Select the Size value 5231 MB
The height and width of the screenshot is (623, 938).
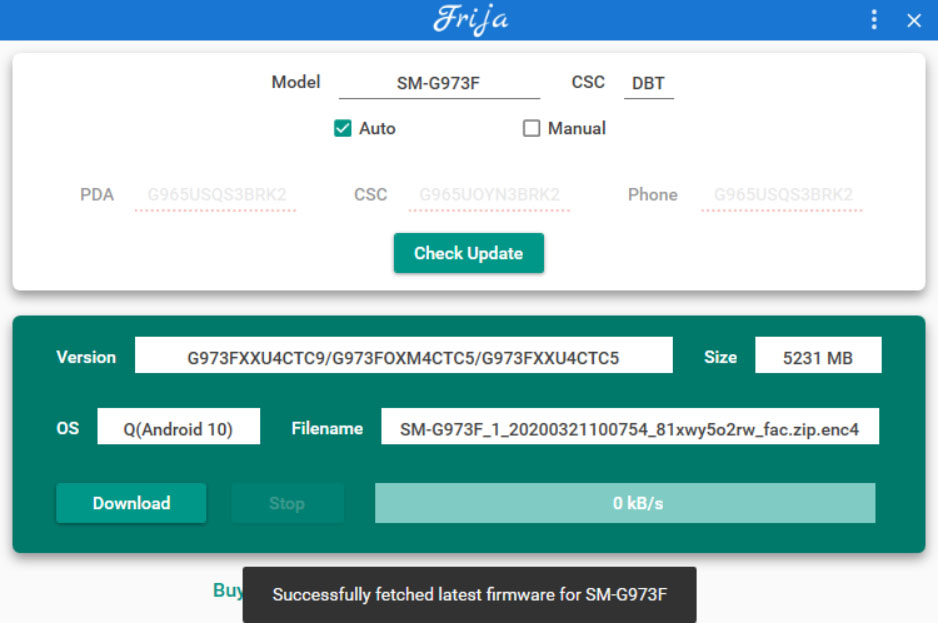tap(818, 355)
